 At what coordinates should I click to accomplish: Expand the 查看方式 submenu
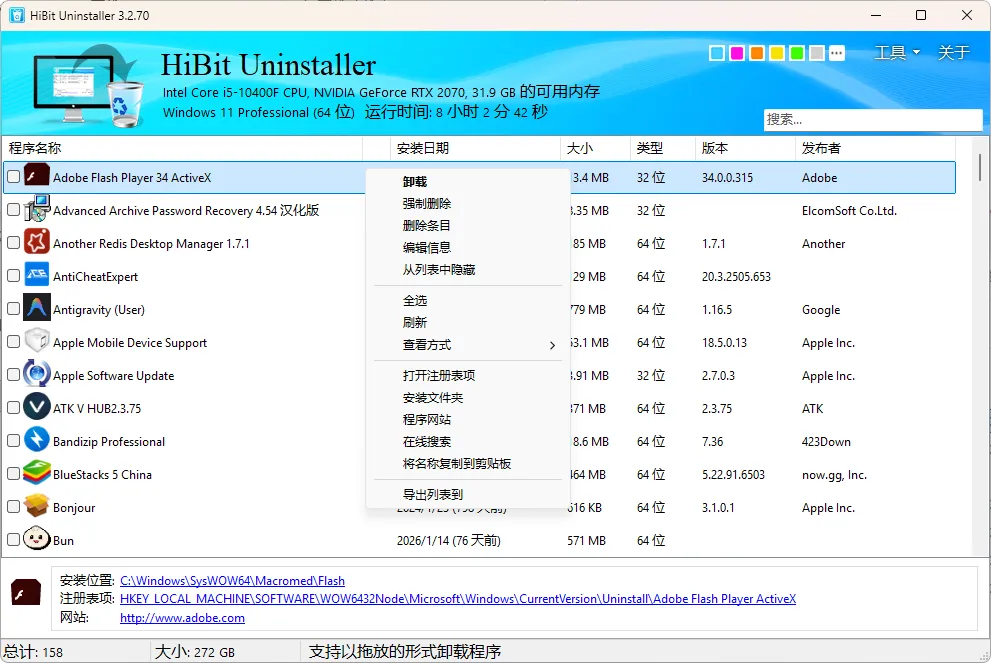point(468,345)
